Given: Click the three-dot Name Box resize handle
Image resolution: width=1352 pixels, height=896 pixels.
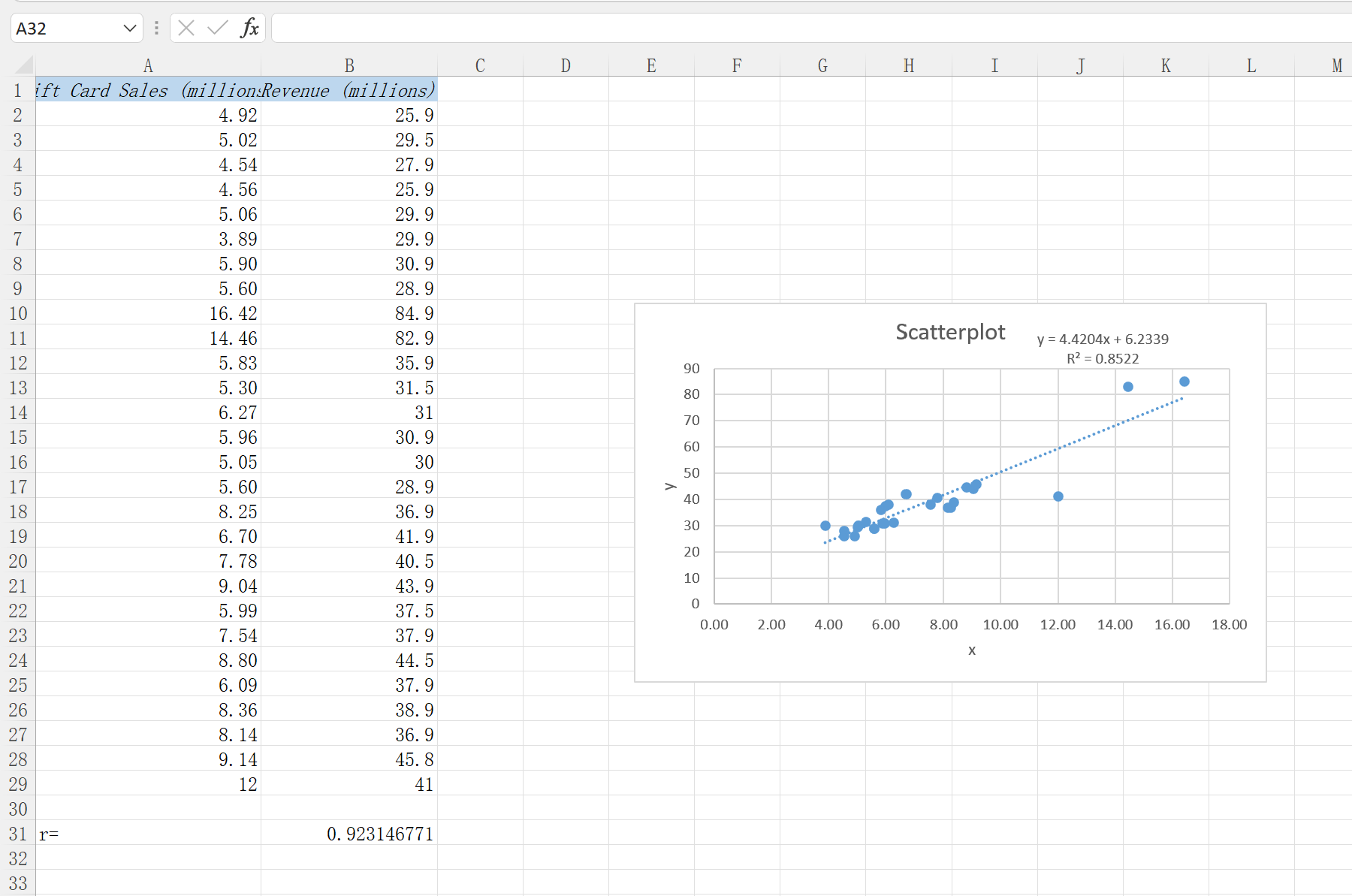Looking at the screenshot, I should point(156,29).
